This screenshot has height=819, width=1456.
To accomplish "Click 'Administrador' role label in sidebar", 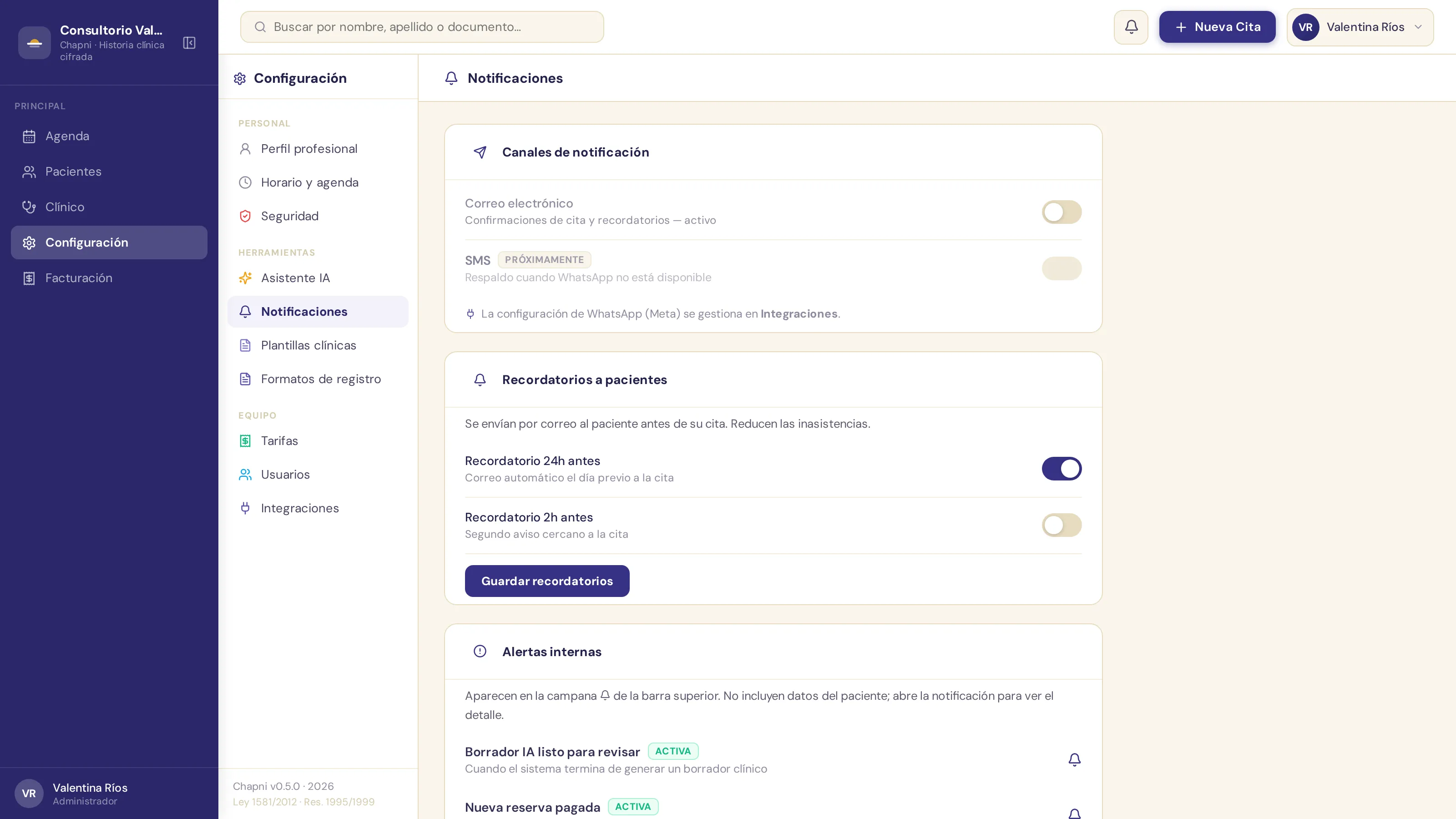I will tap(85, 801).
